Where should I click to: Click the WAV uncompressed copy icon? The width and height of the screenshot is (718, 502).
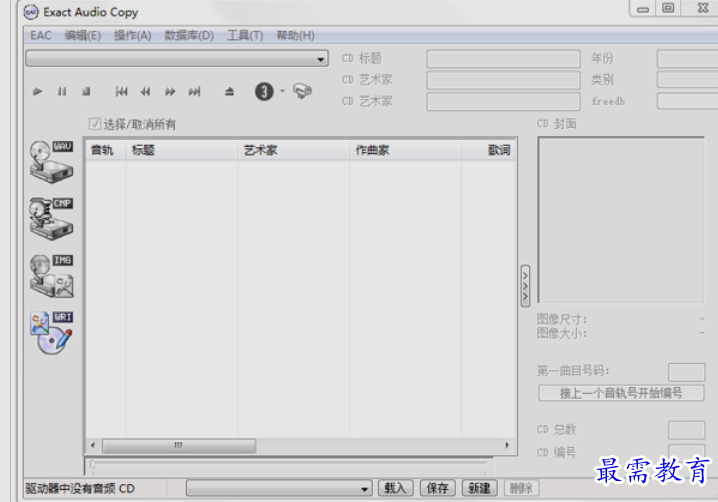click(x=51, y=162)
